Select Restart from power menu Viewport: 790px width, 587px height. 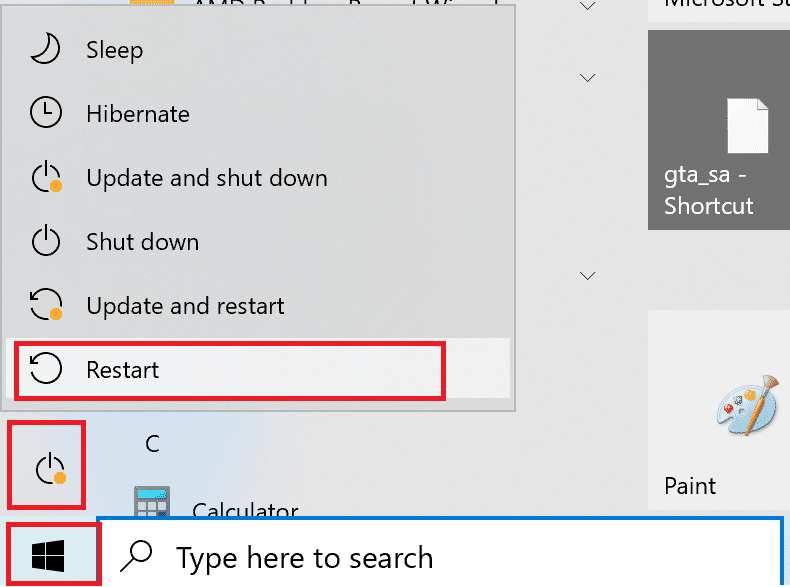pos(123,370)
